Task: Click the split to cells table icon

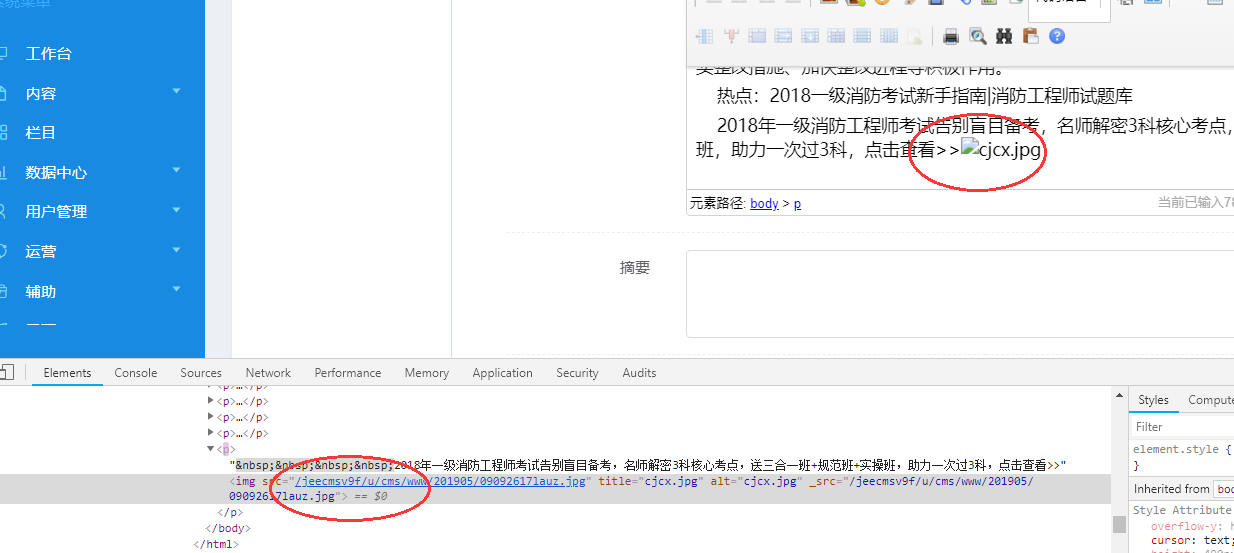Action: click(x=836, y=36)
